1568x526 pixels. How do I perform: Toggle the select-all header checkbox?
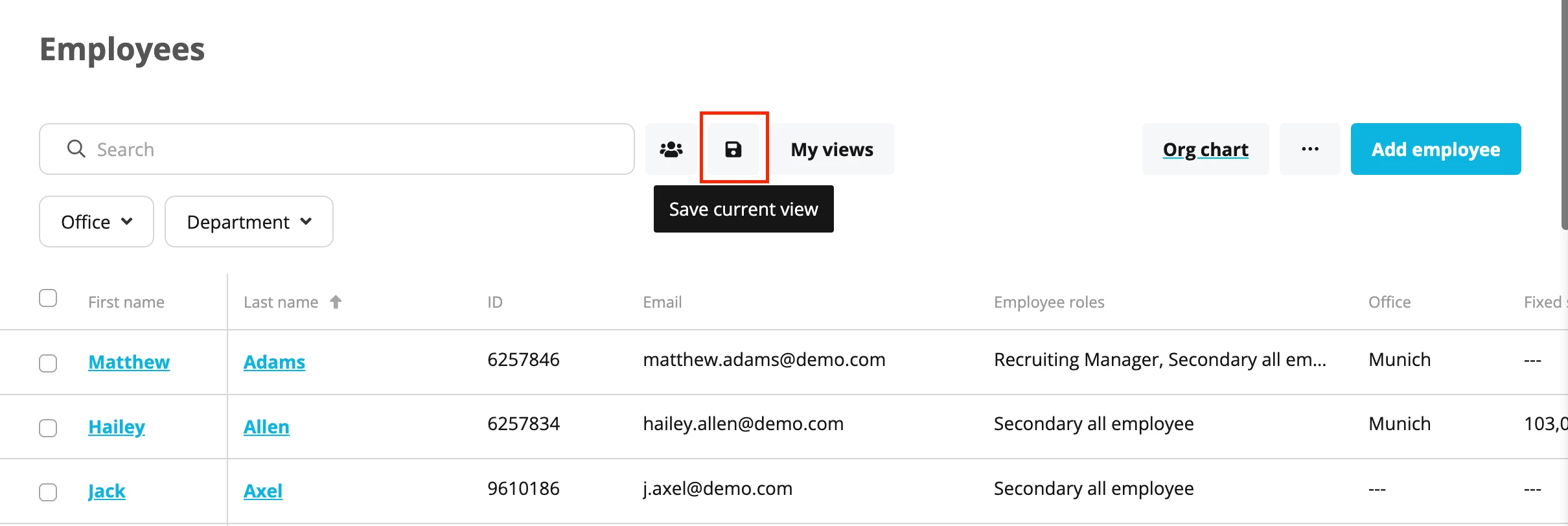pos(48,298)
